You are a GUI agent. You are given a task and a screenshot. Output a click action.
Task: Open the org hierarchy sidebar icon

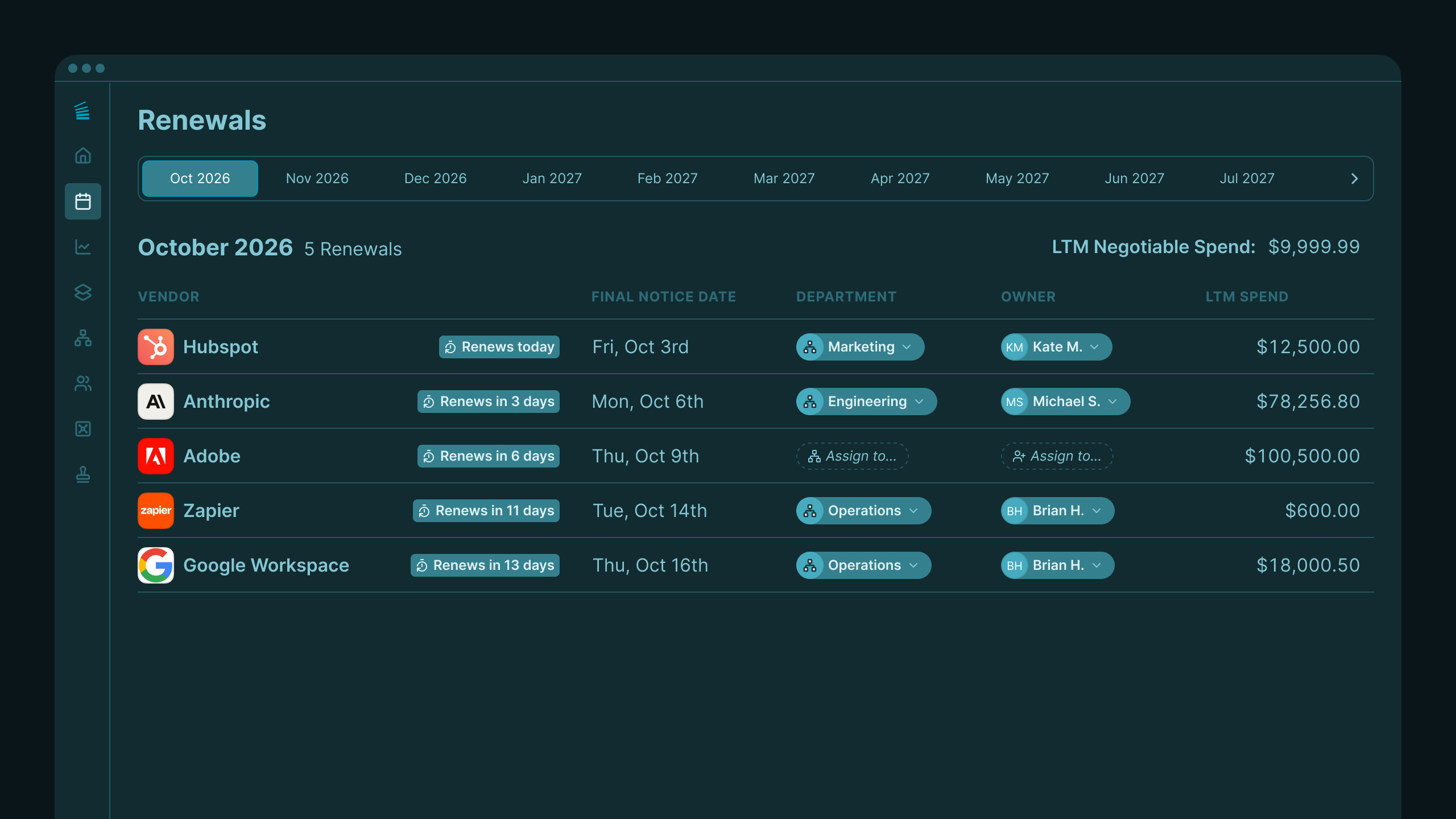[83, 338]
